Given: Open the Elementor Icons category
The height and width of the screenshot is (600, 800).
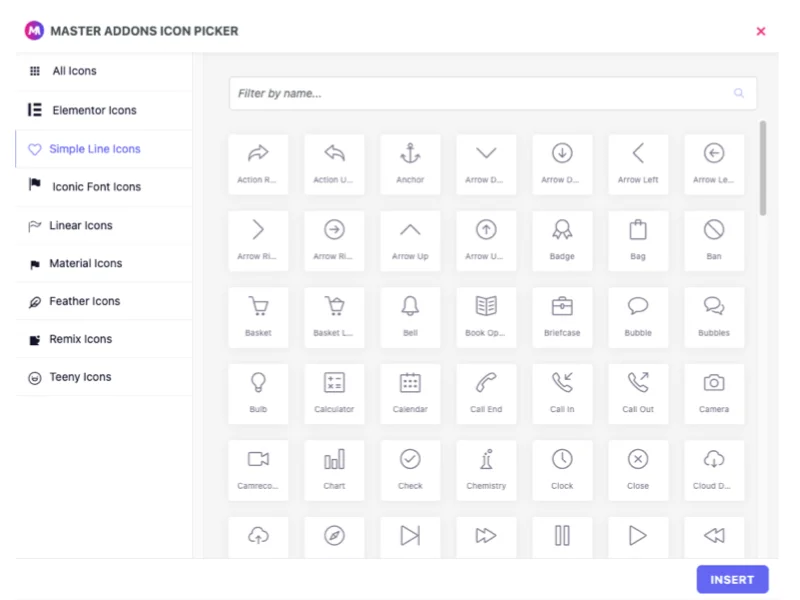Looking at the screenshot, I should tap(104, 110).
